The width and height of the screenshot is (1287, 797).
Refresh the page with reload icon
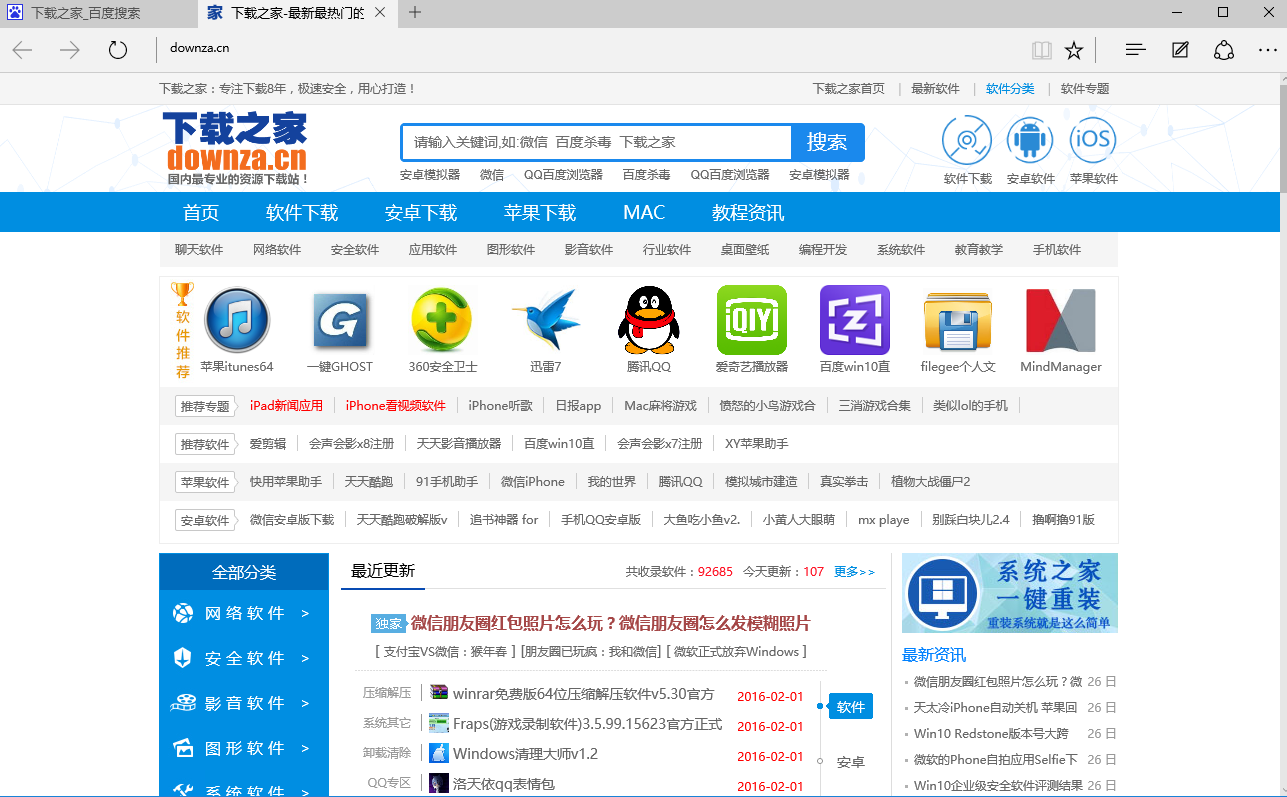point(118,50)
